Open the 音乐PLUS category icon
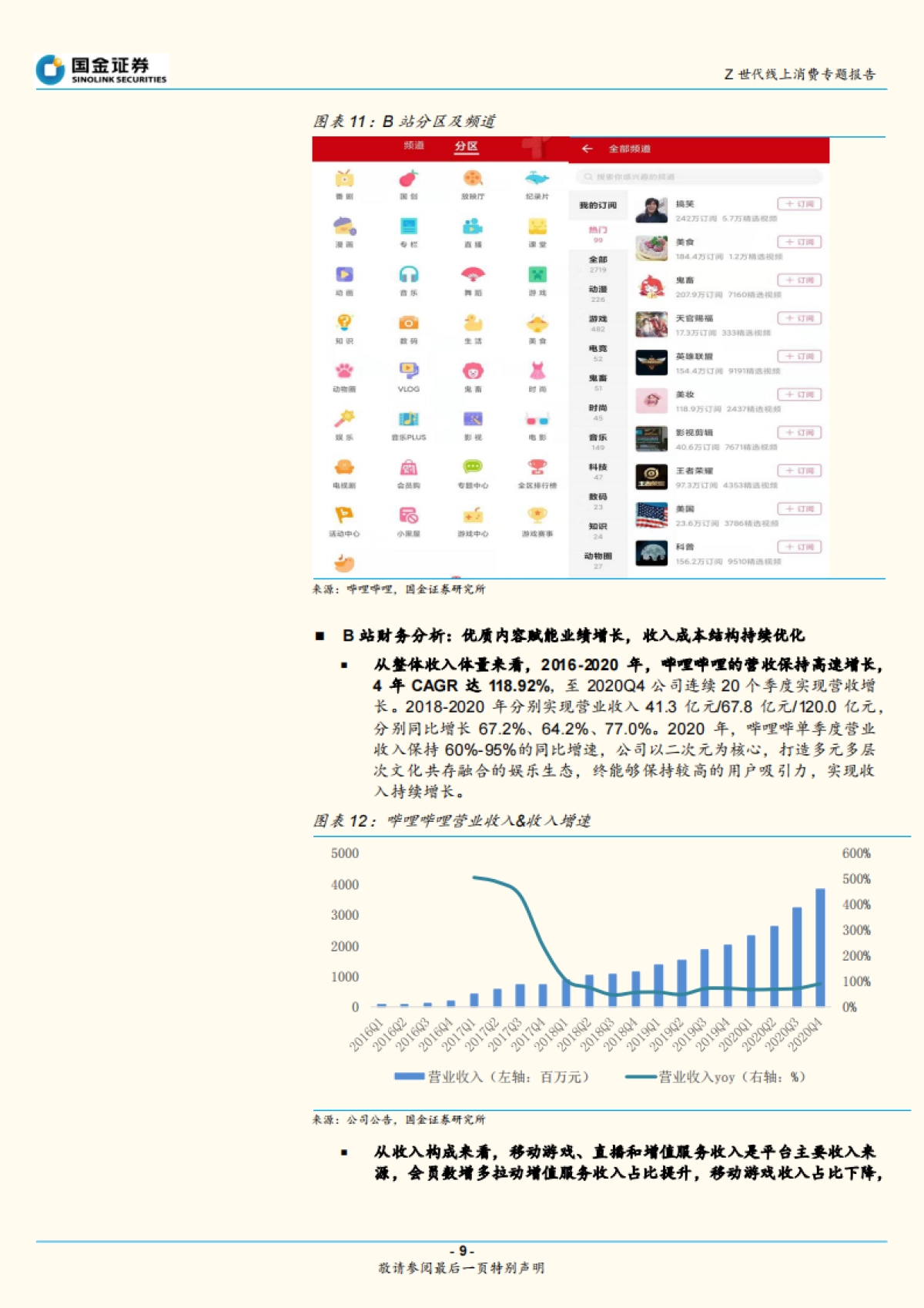Image resolution: width=924 pixels, height=1308 pixels. pos(408,419)
